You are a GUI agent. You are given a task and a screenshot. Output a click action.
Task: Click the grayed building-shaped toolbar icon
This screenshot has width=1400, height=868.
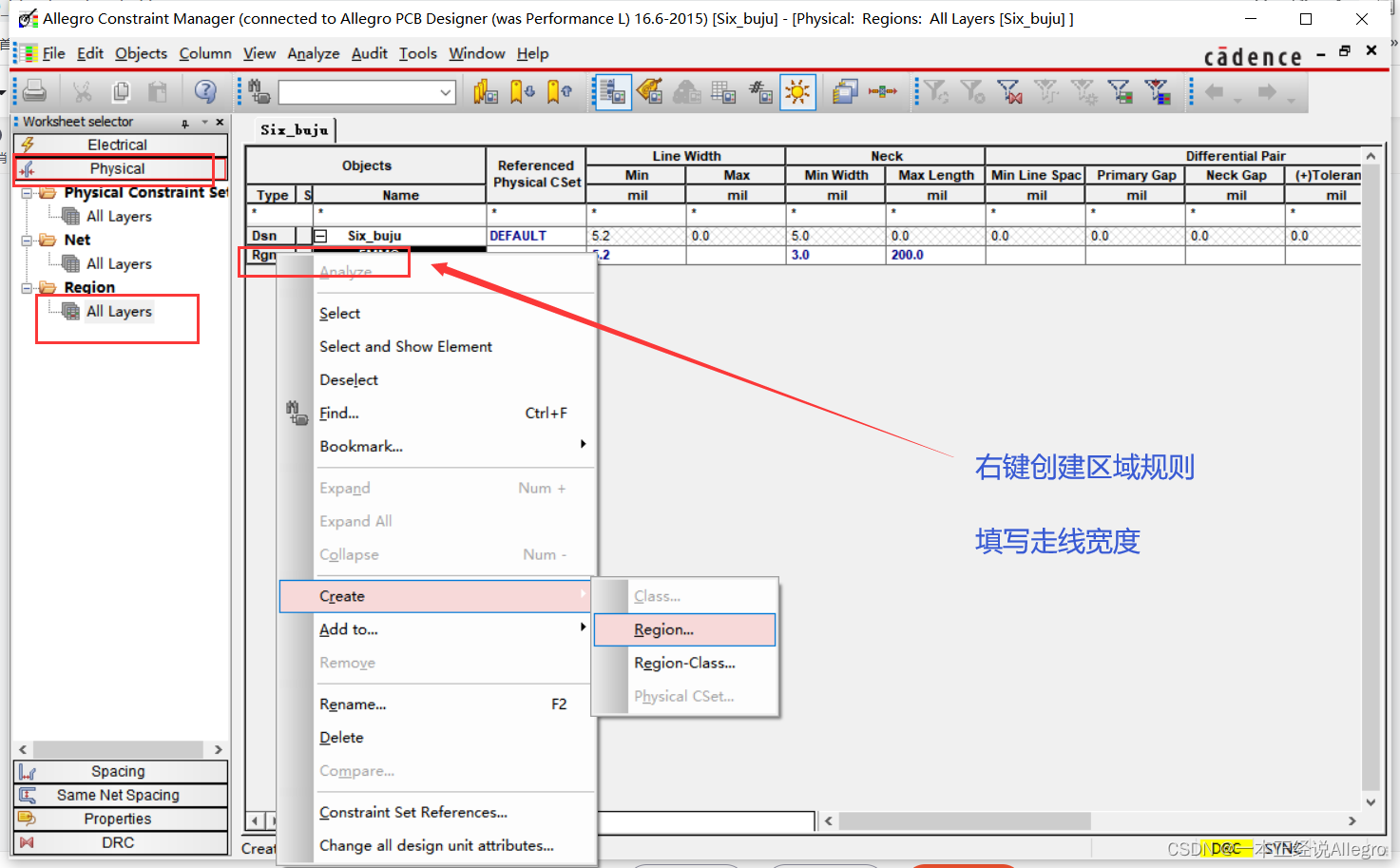(686, 91)
